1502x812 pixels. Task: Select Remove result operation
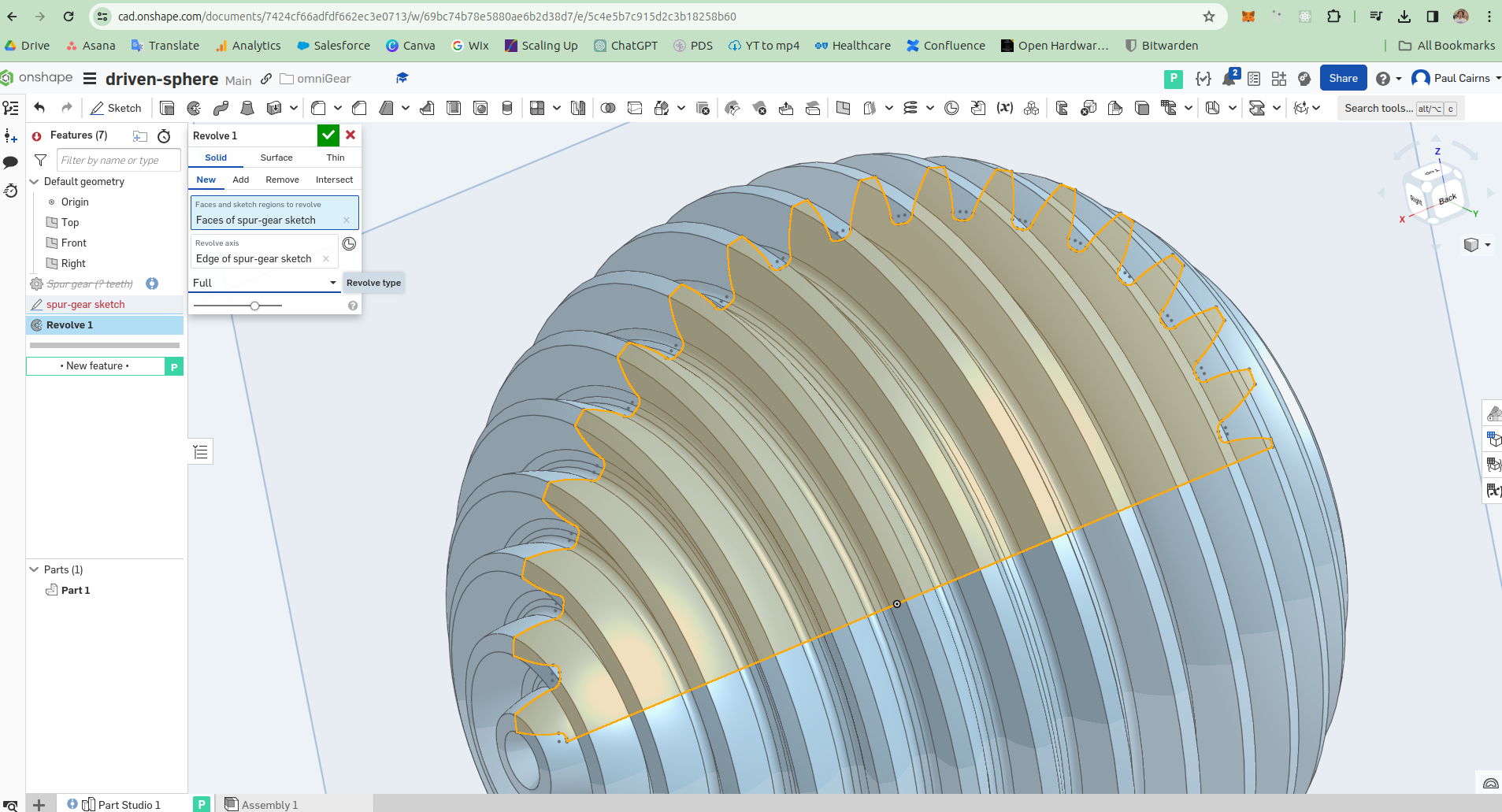pos(283,180)
